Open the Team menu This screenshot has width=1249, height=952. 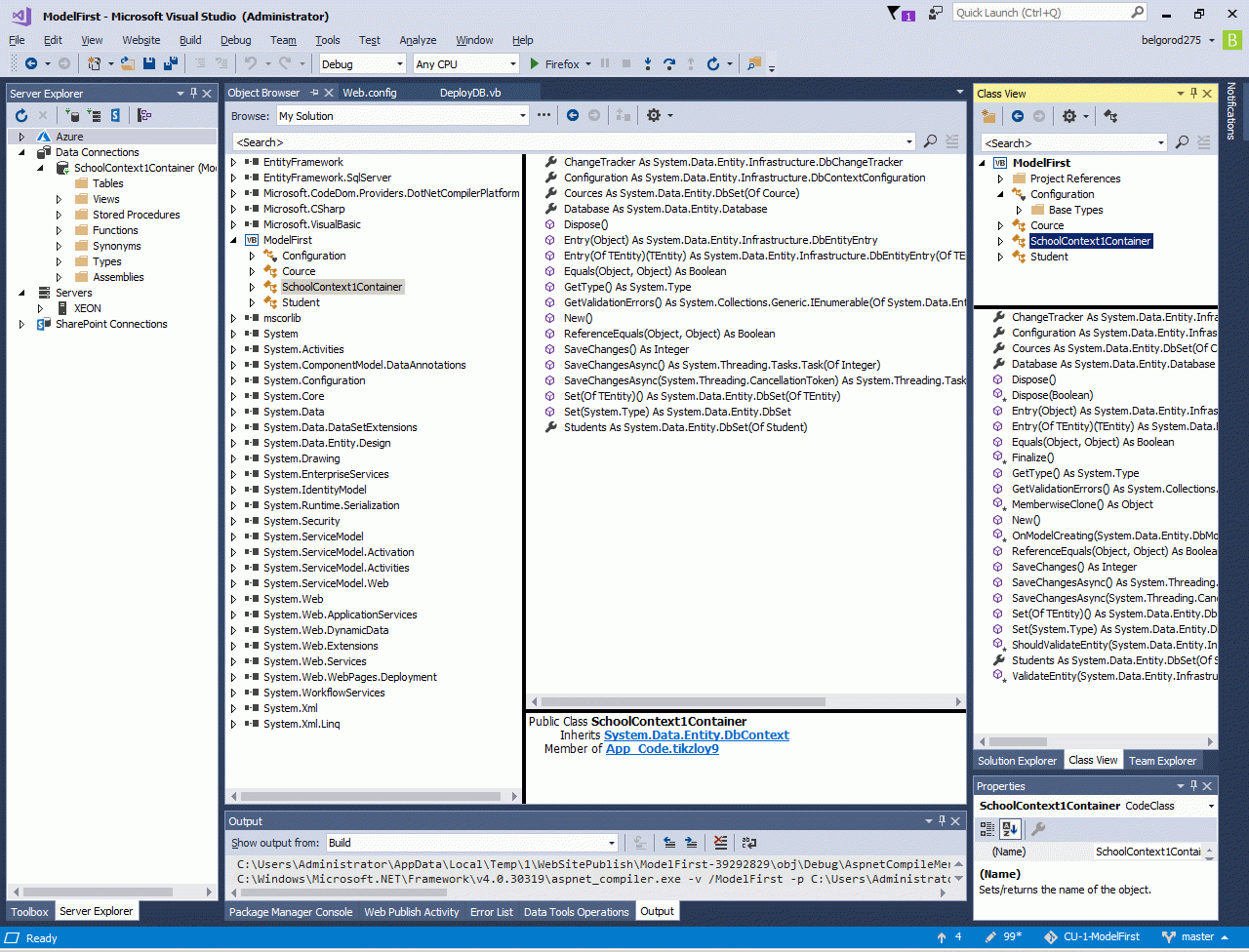pos(283,40)
